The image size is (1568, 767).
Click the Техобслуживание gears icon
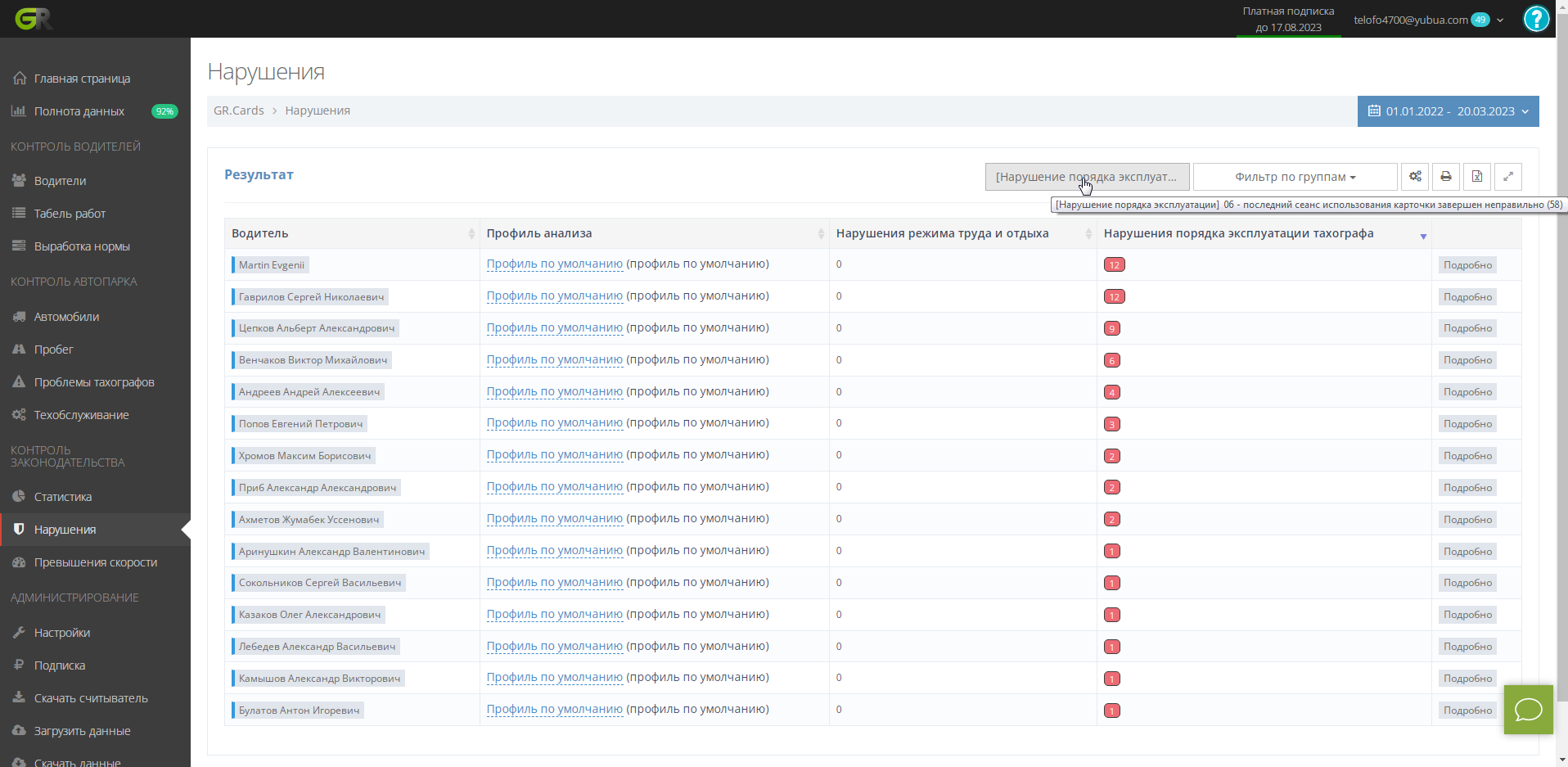pyautogui.click(x=19, y=414)
